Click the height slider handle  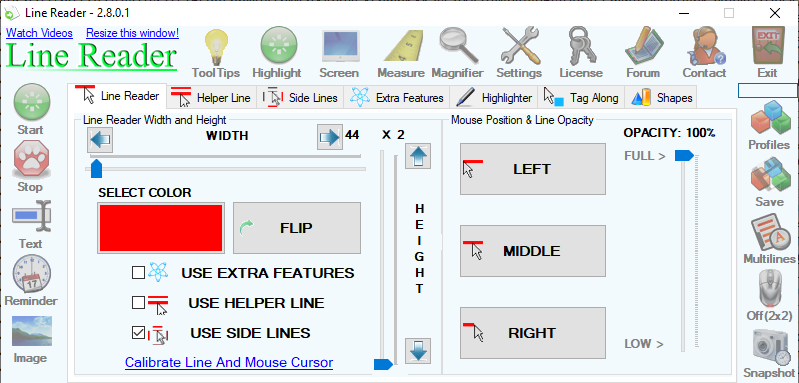click(383, 364)
